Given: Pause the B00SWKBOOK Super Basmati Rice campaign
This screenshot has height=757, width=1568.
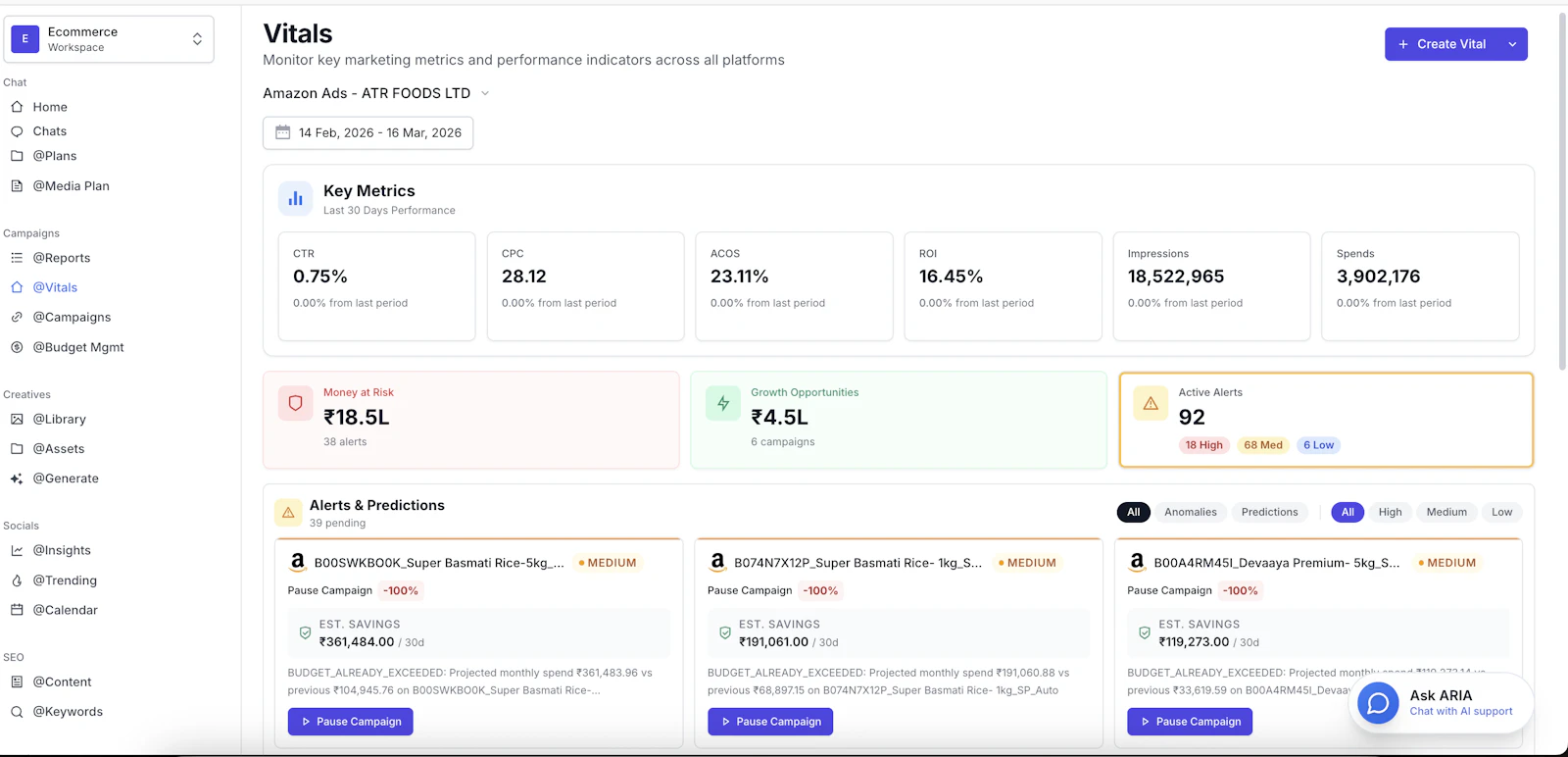Looking at the screenshot, I should tap(351, 722).
